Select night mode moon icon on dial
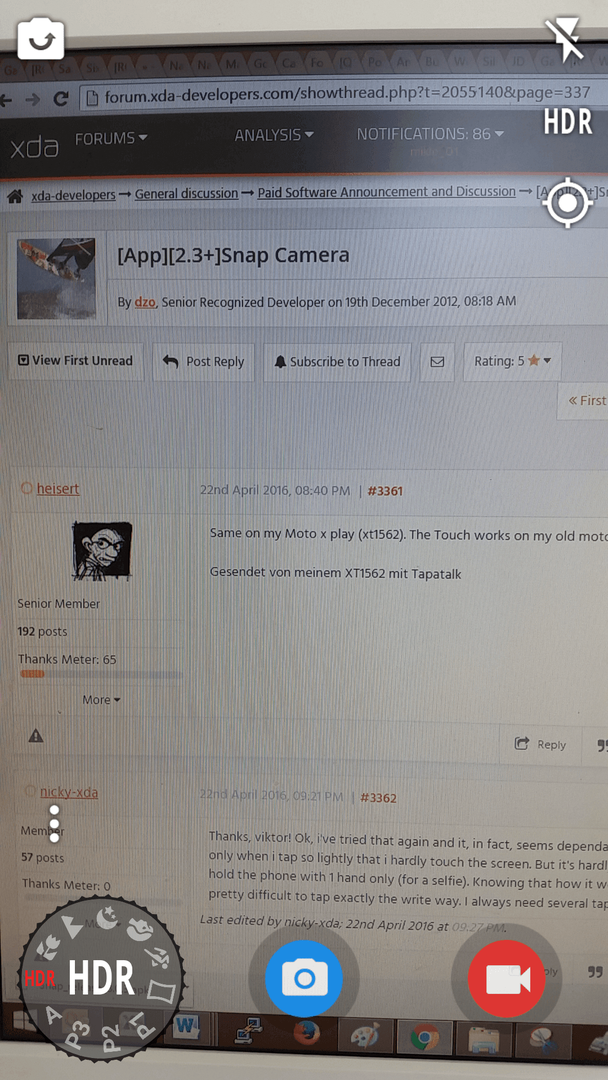The image size is (608, 1080). tap(106, 919)
